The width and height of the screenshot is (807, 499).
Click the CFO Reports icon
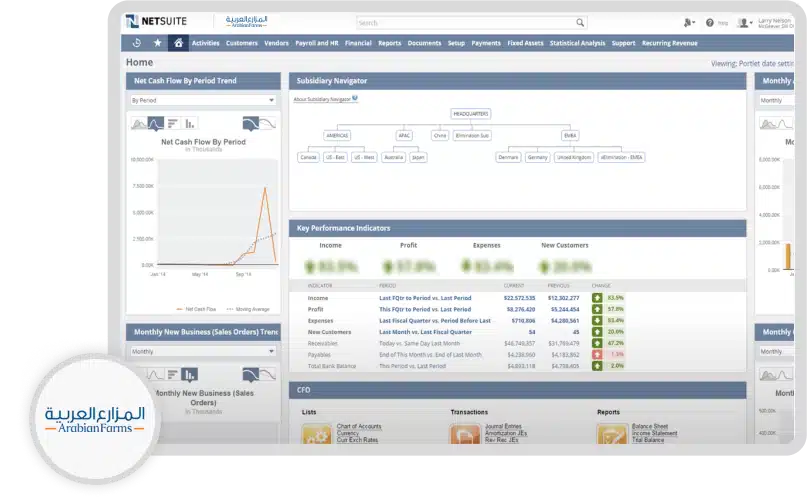click(611, 435)
